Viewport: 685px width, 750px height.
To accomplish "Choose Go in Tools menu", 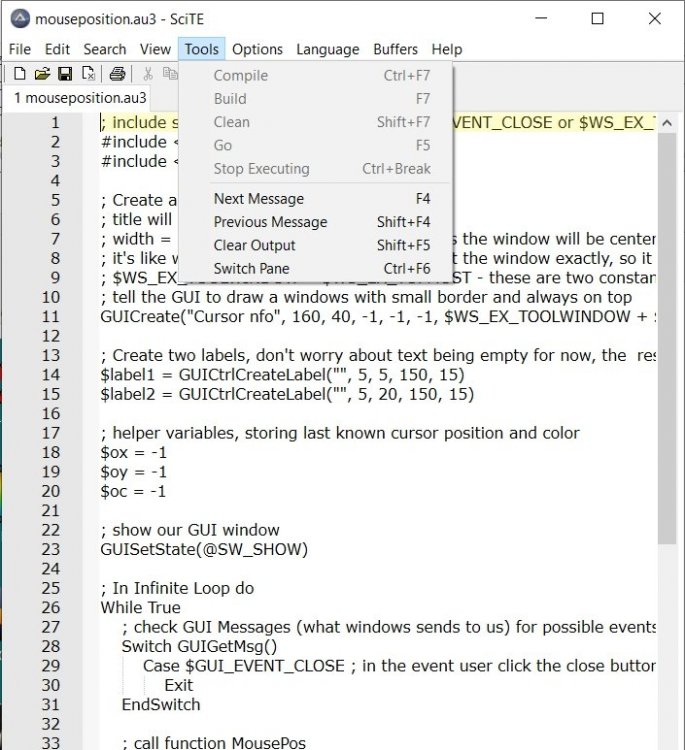I will pyautogui.click(x=316, y=145).
